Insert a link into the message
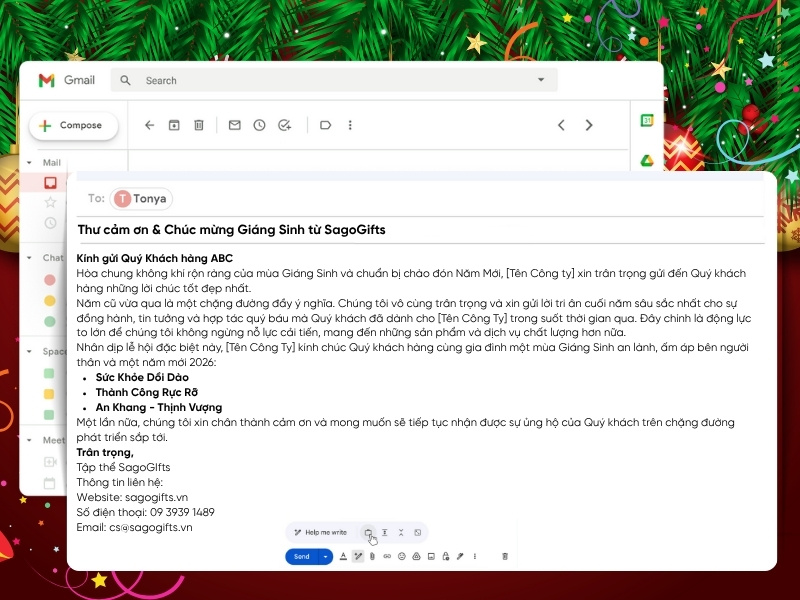Screen dimensions: 800x600 click(x=386, y=556)
